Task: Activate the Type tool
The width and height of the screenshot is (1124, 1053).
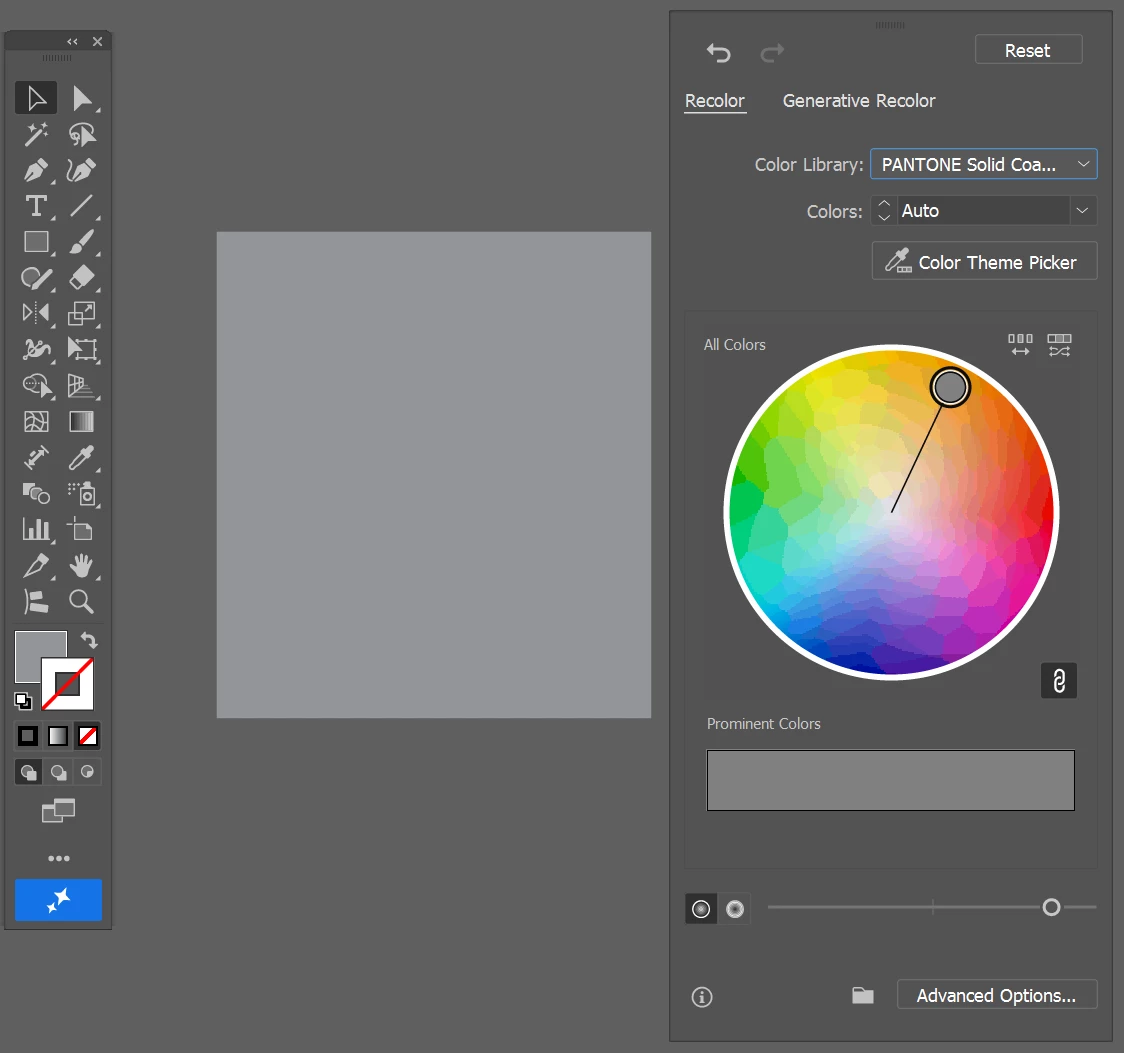Action: (36, 206)
